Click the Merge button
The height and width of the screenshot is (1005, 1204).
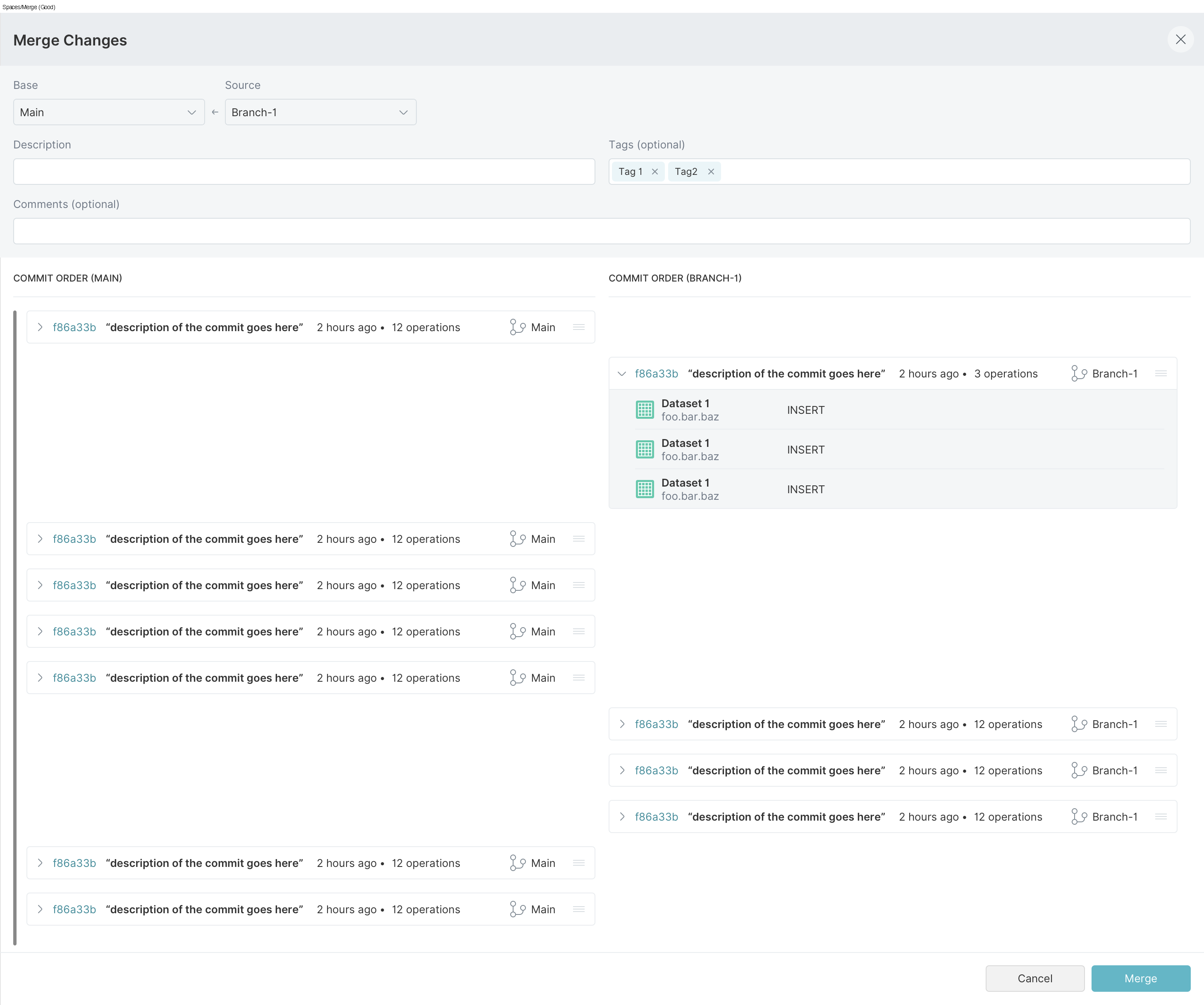(1140, 978)
